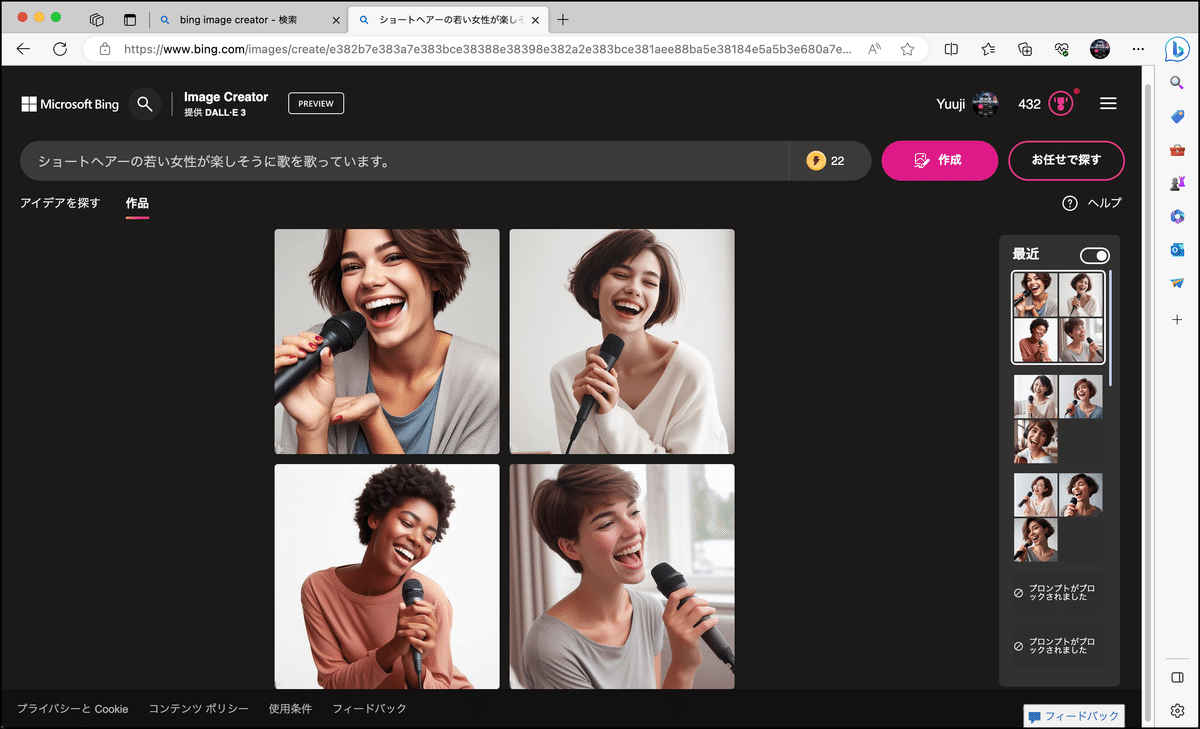
Task: Open generated image of woman in gray cardigan
Action: pyautogui.click(x=387, y=341)
